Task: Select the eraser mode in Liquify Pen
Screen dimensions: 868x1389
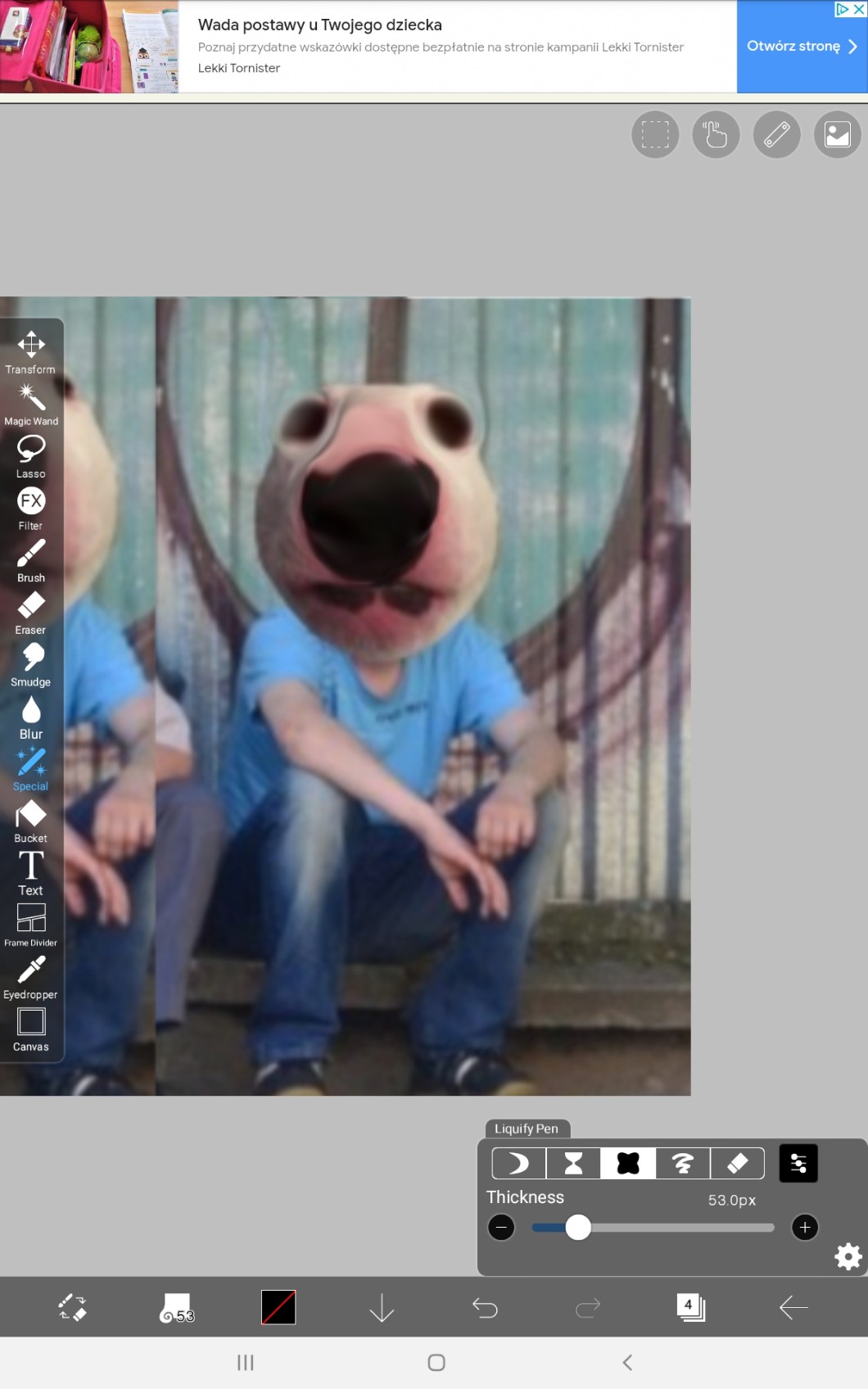Action: 737,1163
